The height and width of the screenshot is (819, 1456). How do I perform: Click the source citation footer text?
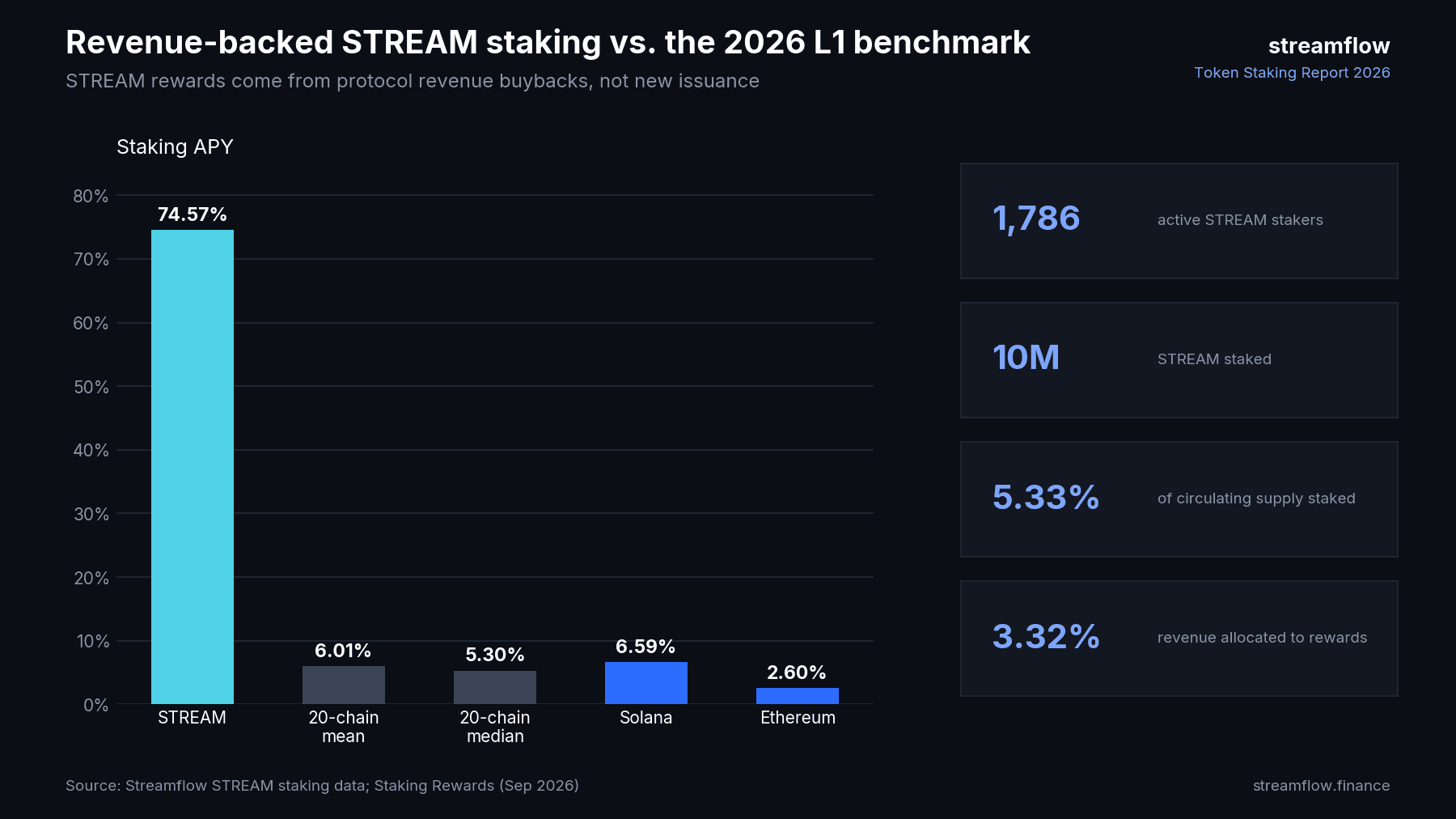pos(322,786)
